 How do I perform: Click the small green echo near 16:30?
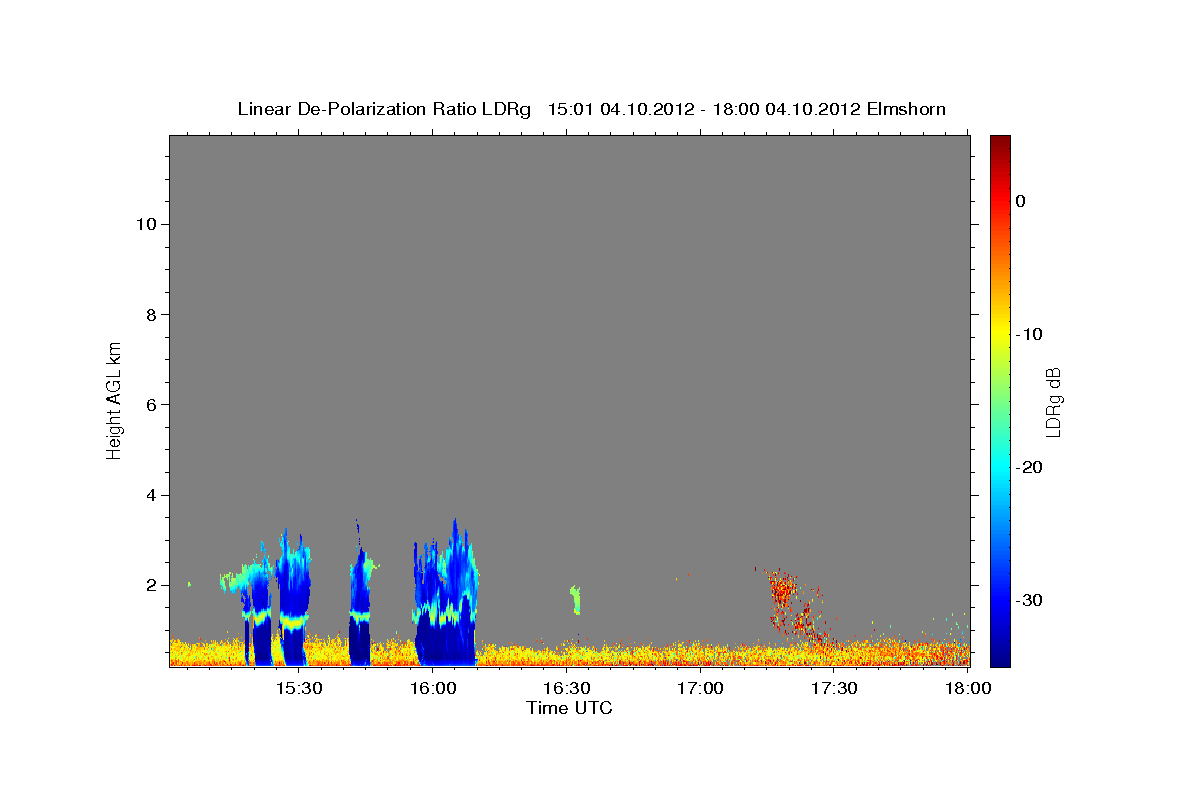click(575, 600)
